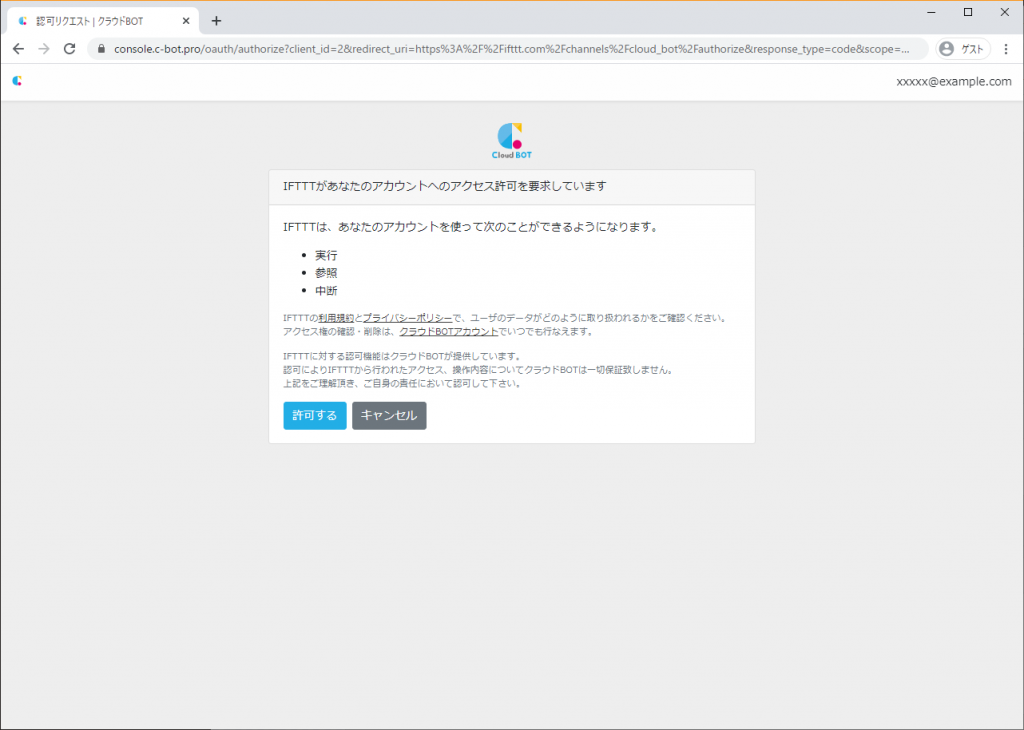1024x730 pixels.
Task: Click the 許可する button
Action: tap(315, 415)
